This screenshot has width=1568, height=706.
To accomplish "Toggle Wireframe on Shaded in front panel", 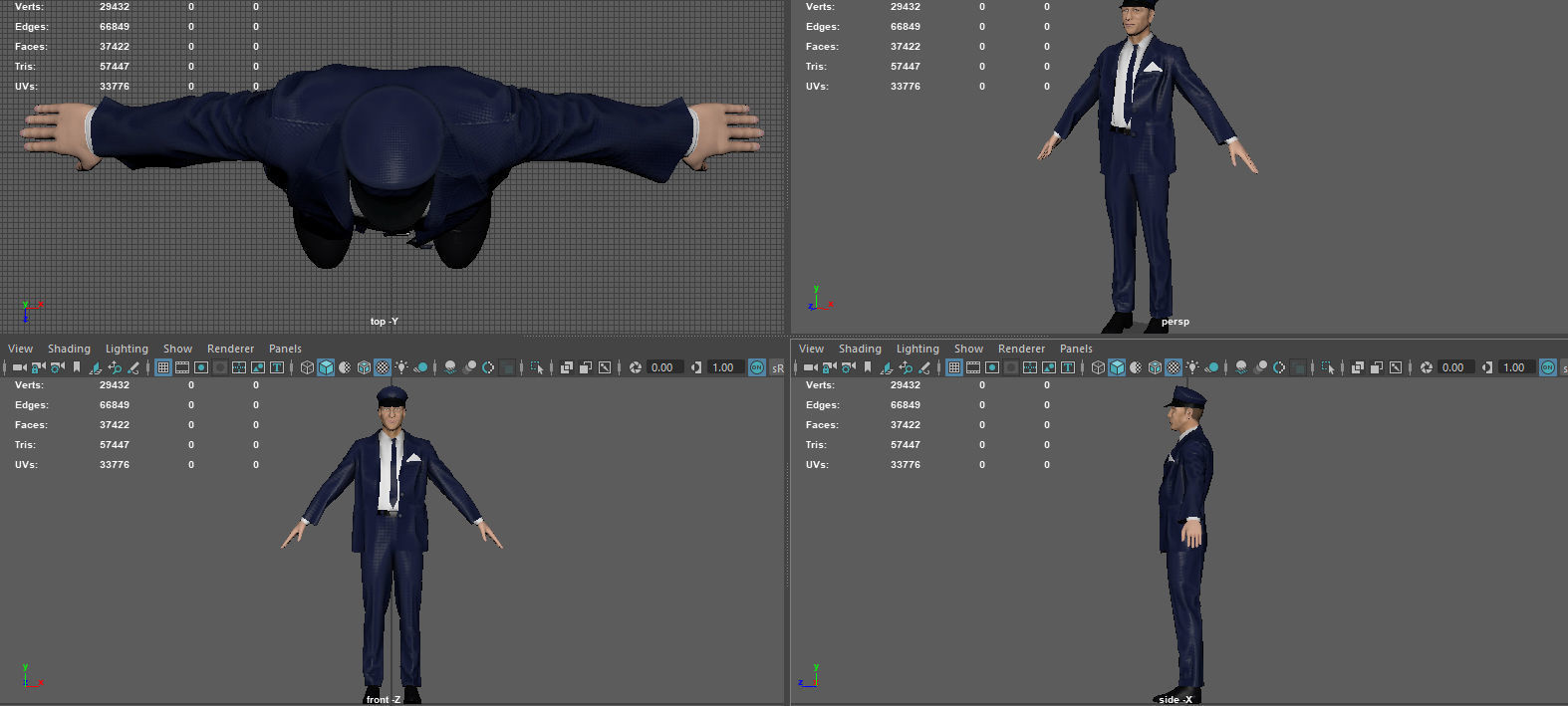I will [x=364, y=367].
